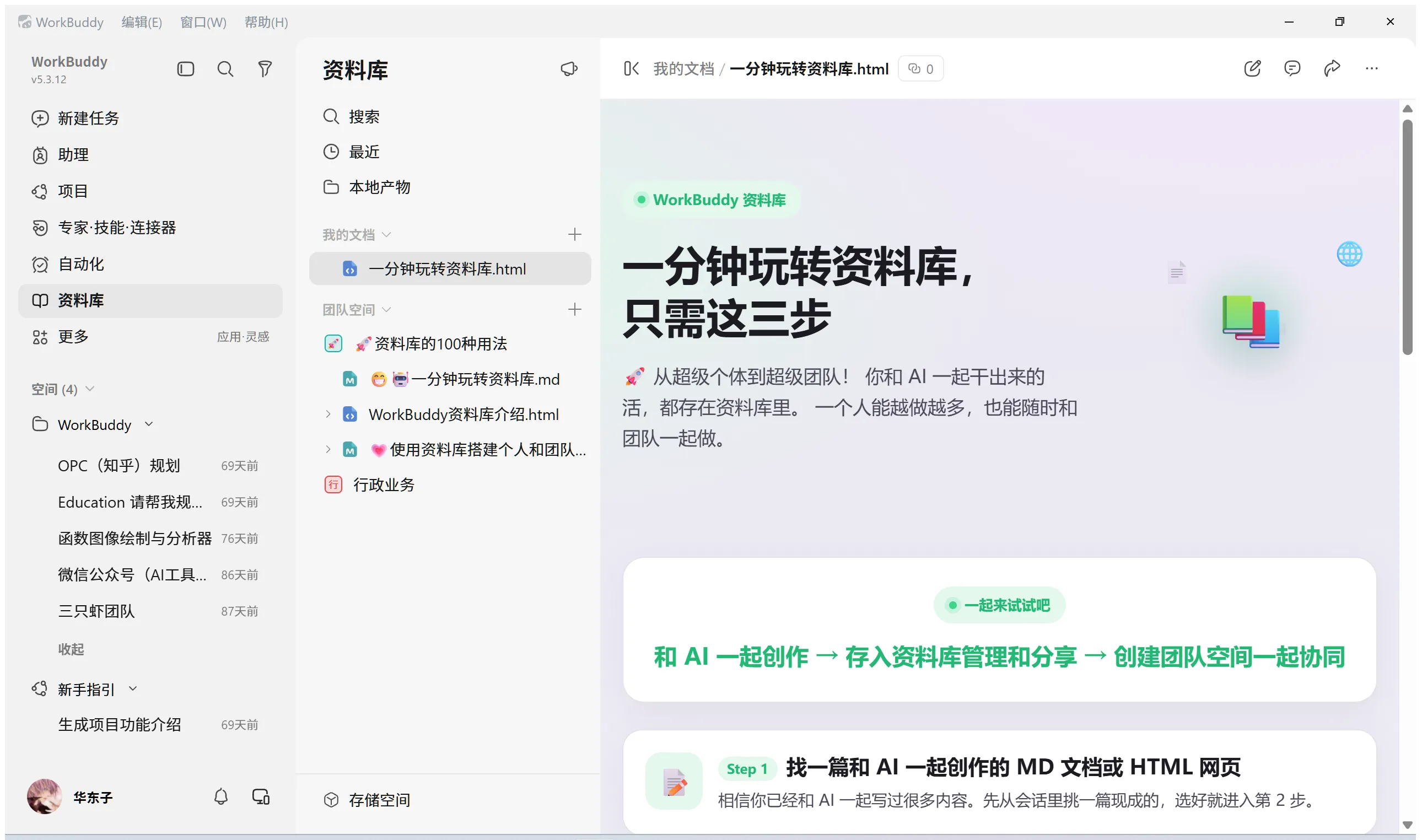Viewport: 1422px width, 840px height.
Task: Open the 本地产物 folder
Action: [x=450, y=187]
